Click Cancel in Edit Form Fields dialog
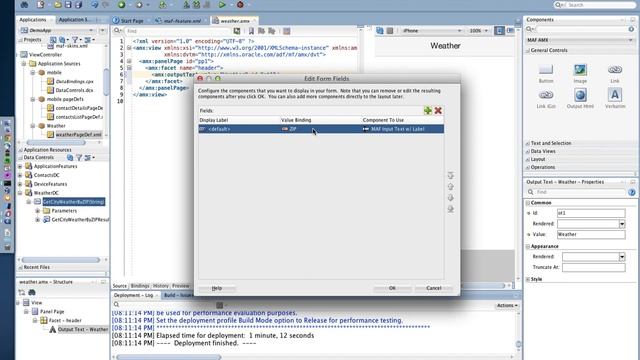 433,288
